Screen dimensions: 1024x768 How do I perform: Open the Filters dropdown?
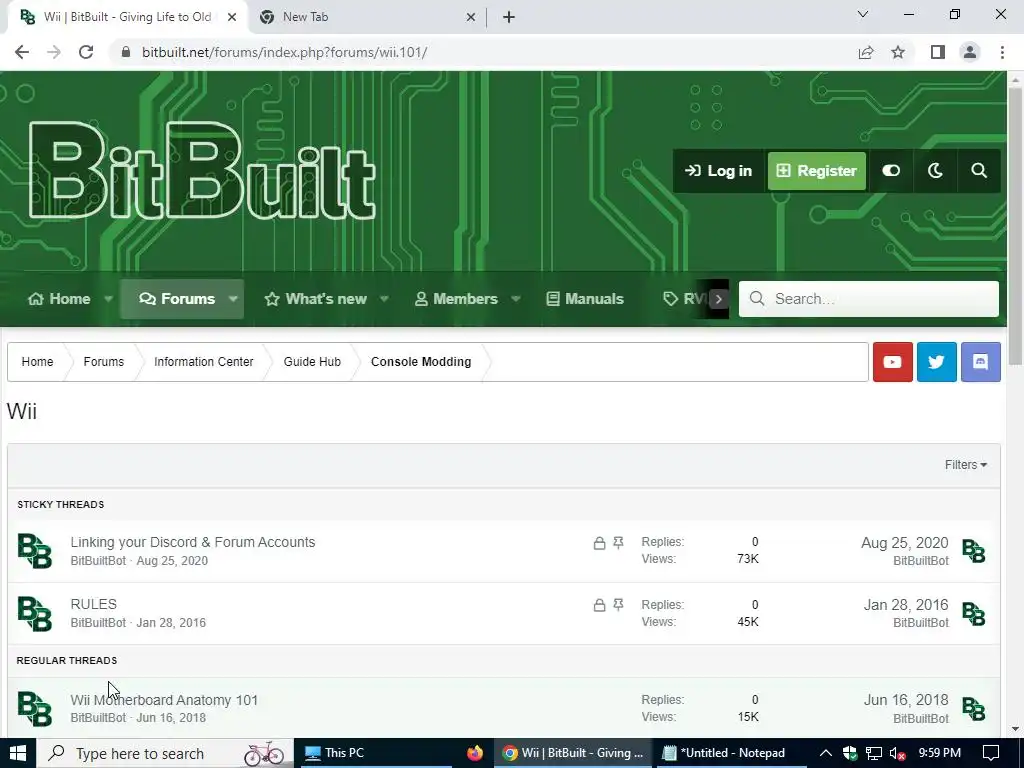pos(965,465)
